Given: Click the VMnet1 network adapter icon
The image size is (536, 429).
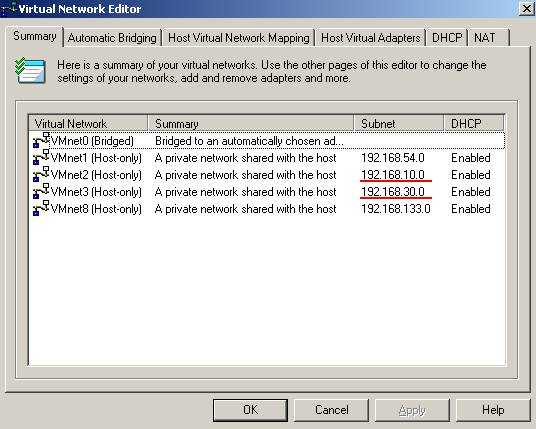Looking at the screenshot, I should [41, 157].
